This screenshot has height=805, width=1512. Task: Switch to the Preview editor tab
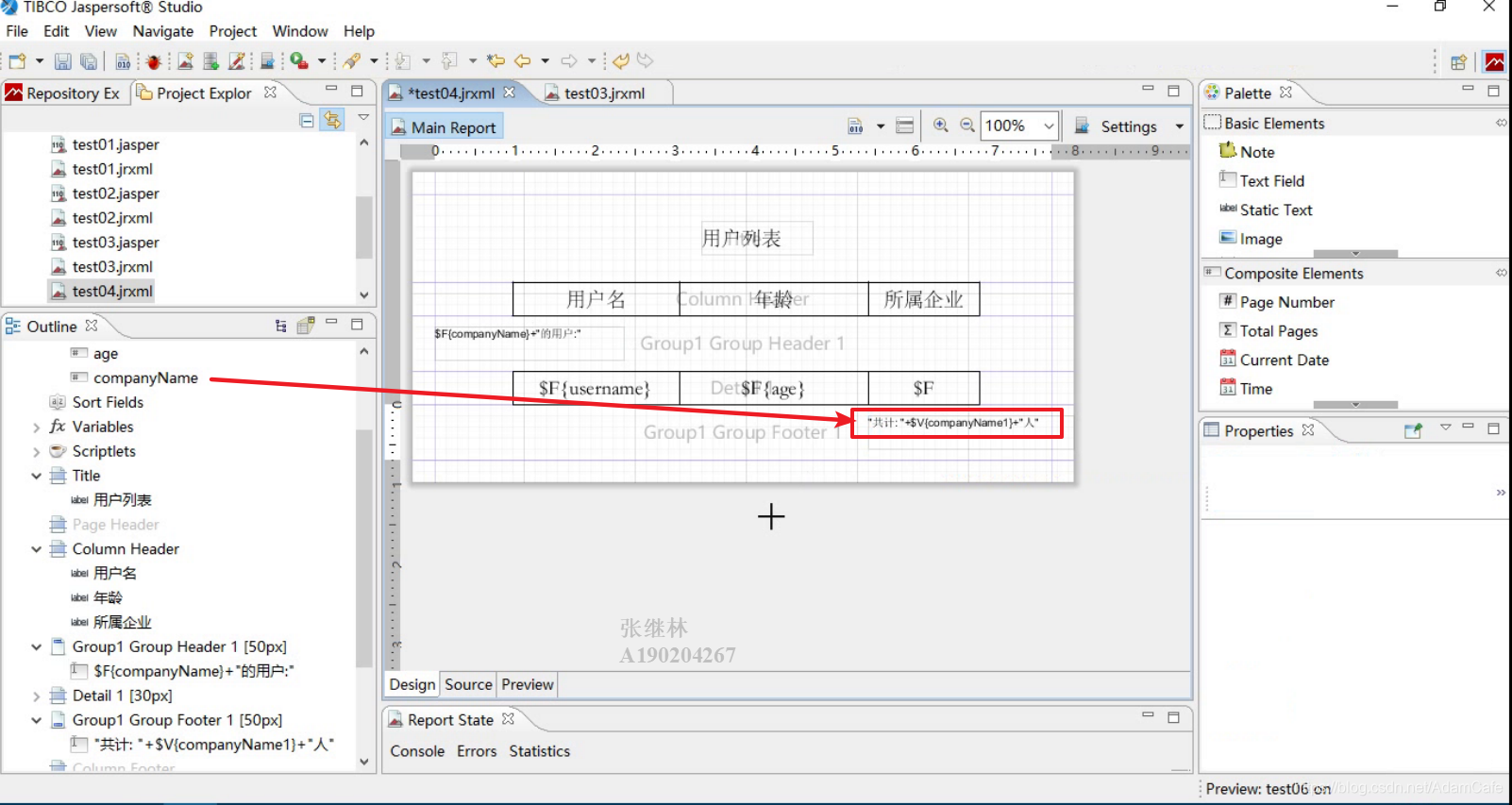point(527,684)
